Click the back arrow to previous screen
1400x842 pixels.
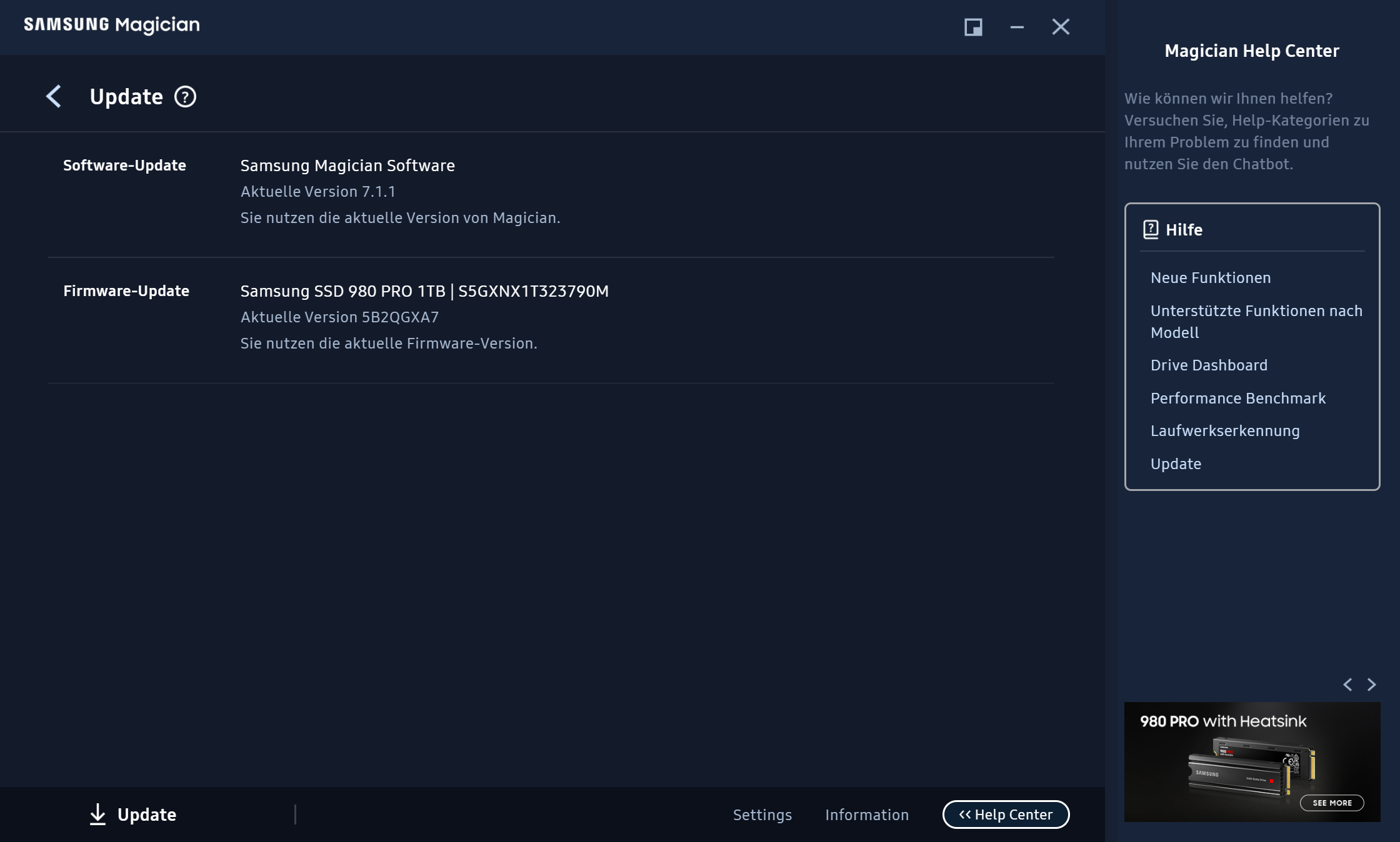[52, 96]
